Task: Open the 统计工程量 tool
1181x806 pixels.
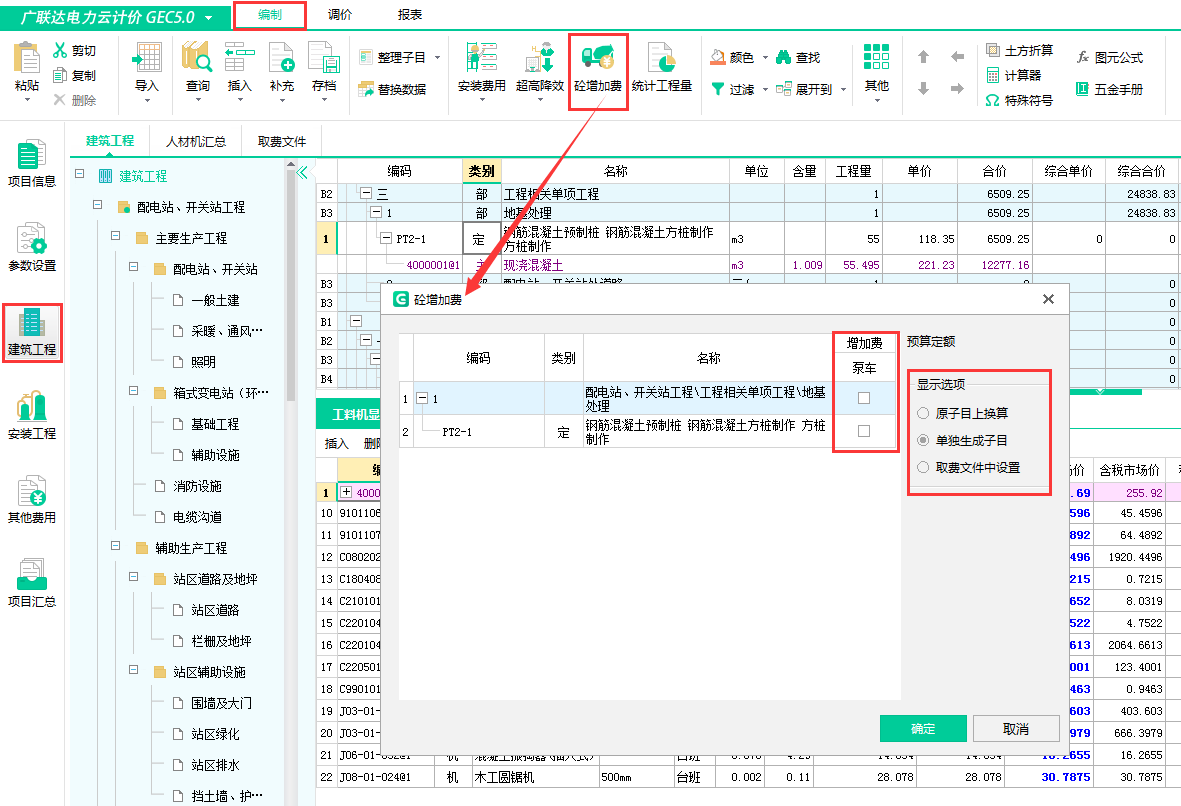Action: (x=661, y=68)
